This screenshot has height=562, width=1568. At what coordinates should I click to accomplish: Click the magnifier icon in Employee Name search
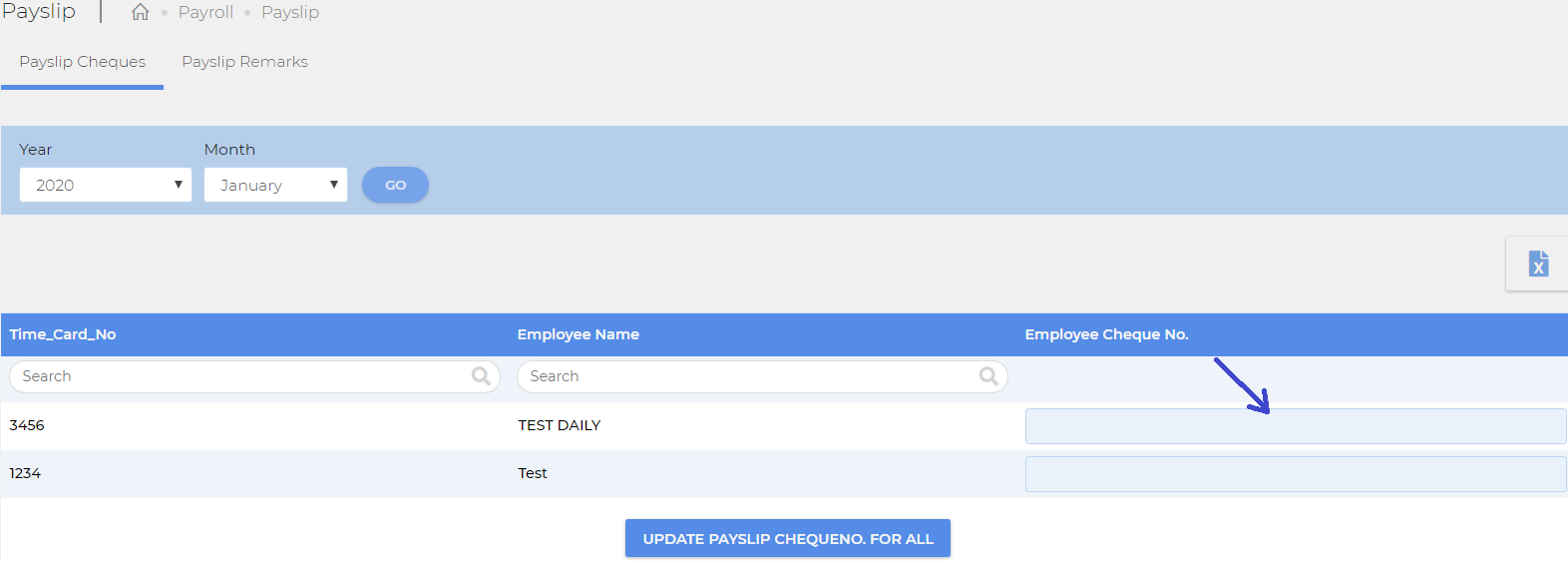click(x=988, y=376)
